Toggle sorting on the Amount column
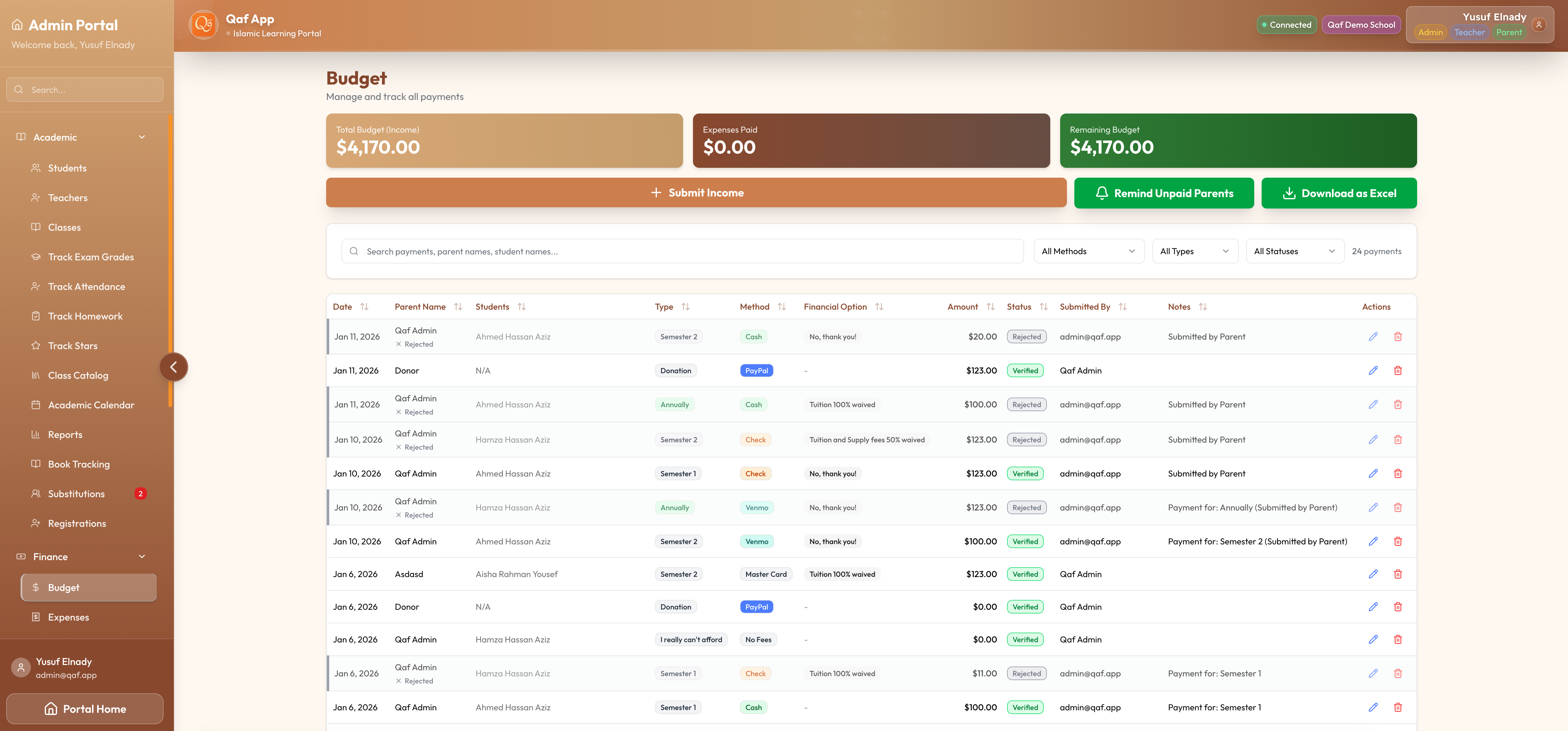This screenshot has width=1568, height=731. coord(990,306)
